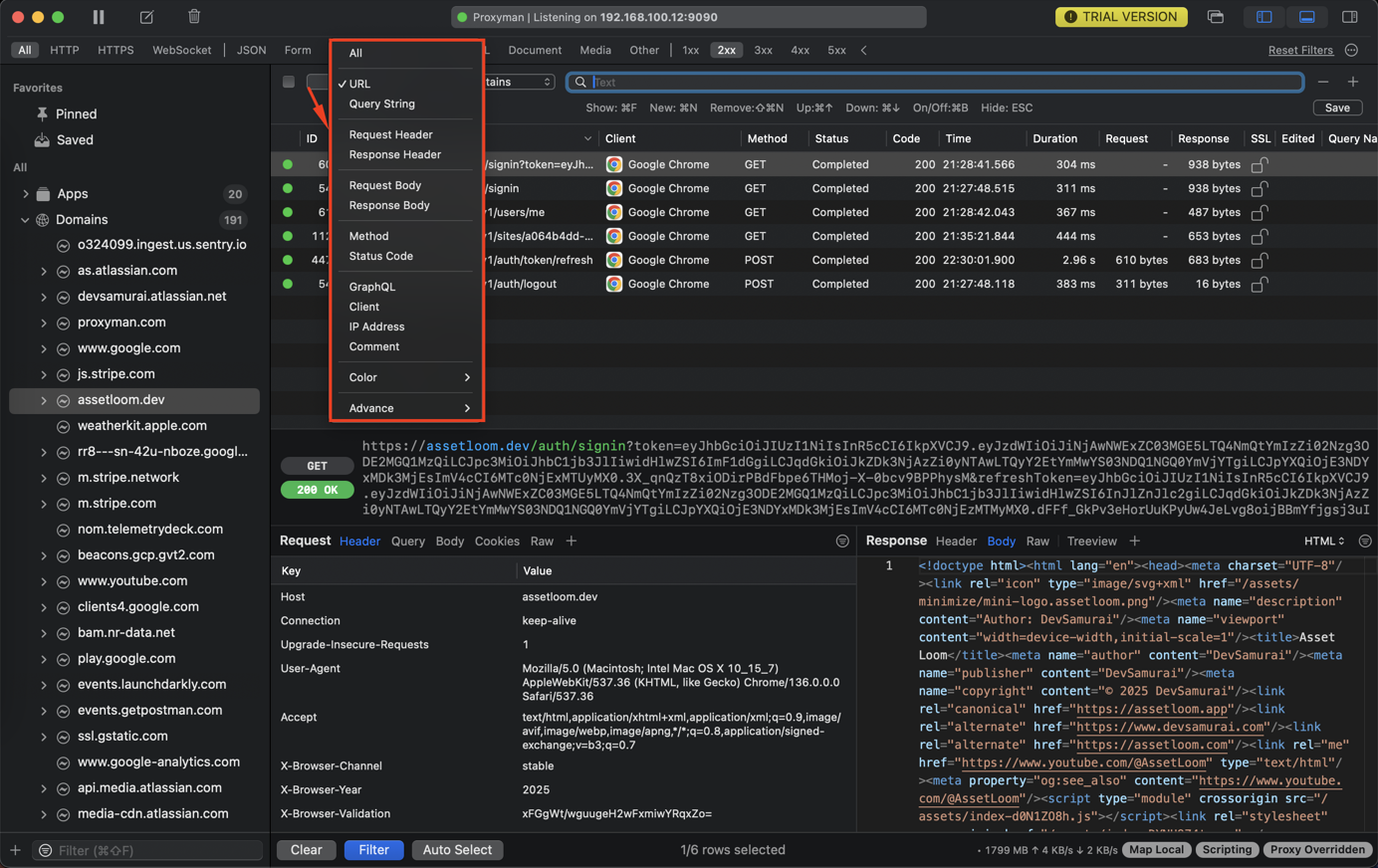Collapse the Domains group in sidebar
The height and width of the screenshot is (868, 1378).
25,220
